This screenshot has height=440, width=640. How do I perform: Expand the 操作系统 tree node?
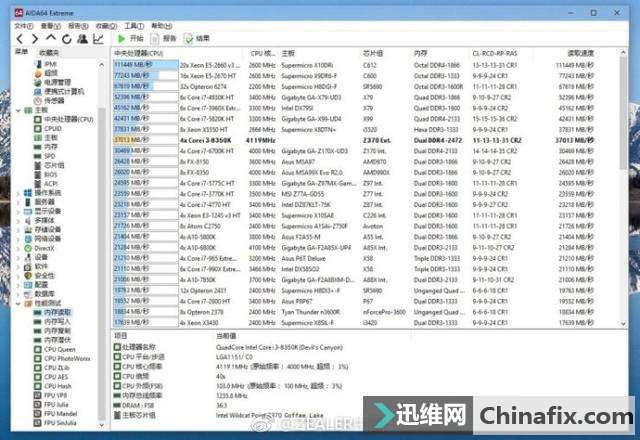pos(18,193)
